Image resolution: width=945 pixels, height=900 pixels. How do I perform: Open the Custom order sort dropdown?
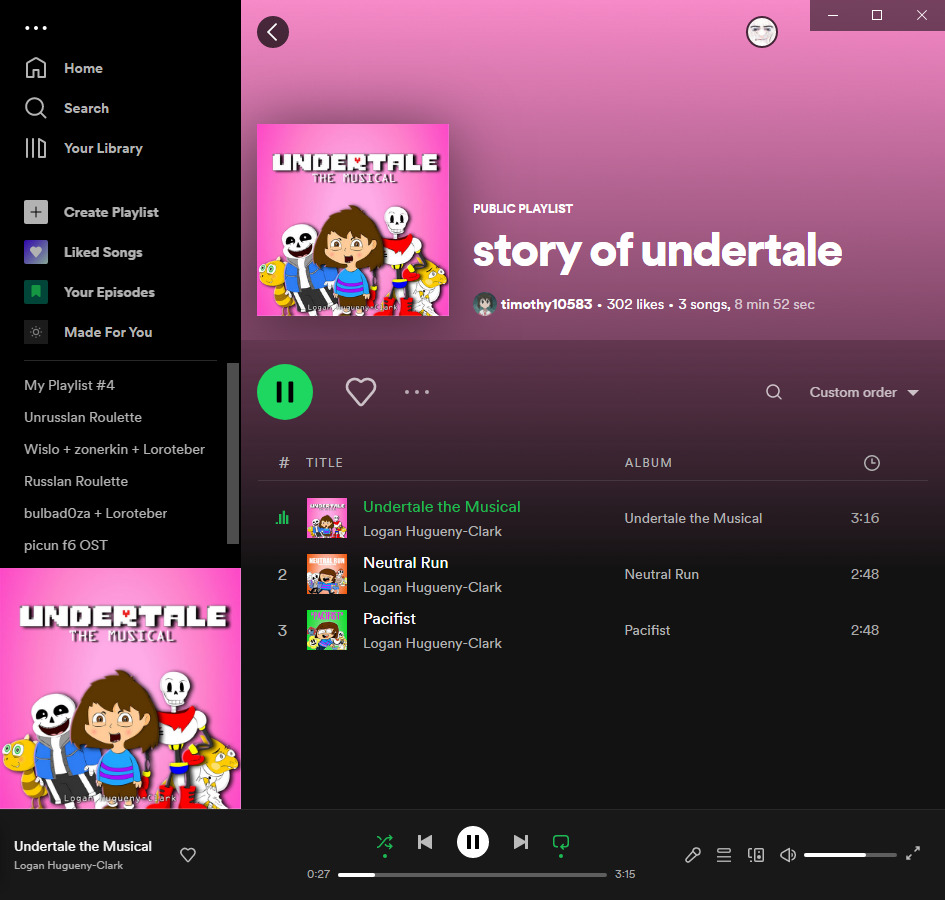[x=864, y=393]
